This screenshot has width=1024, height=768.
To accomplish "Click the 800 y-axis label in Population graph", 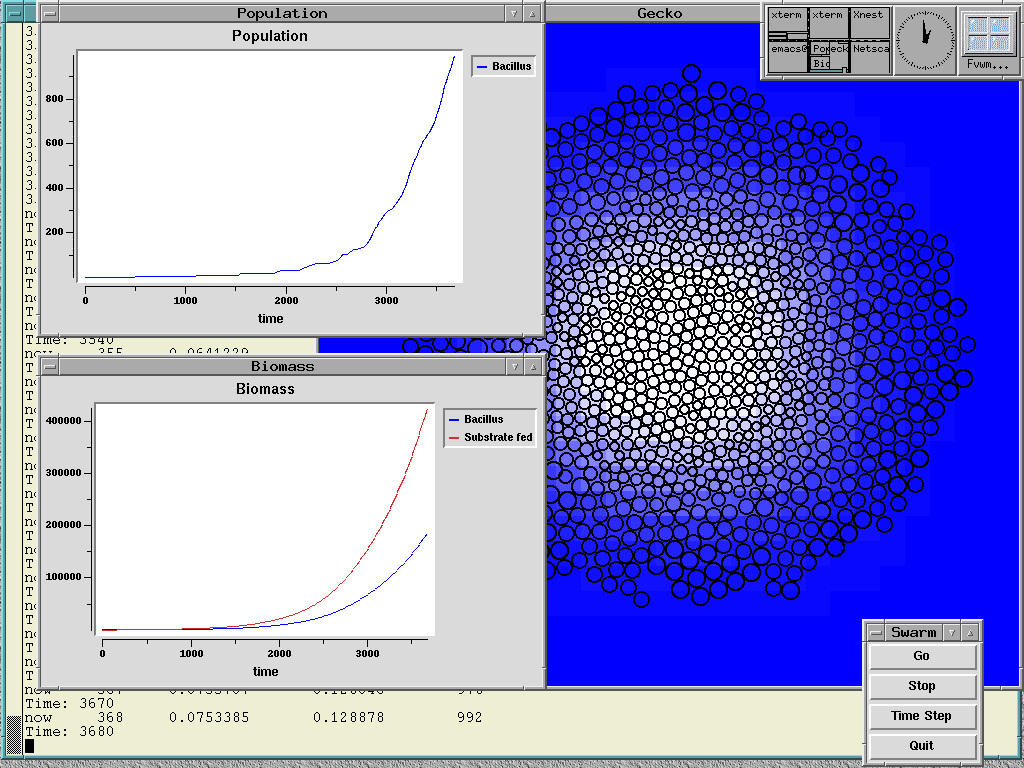I will click(55, 99).
